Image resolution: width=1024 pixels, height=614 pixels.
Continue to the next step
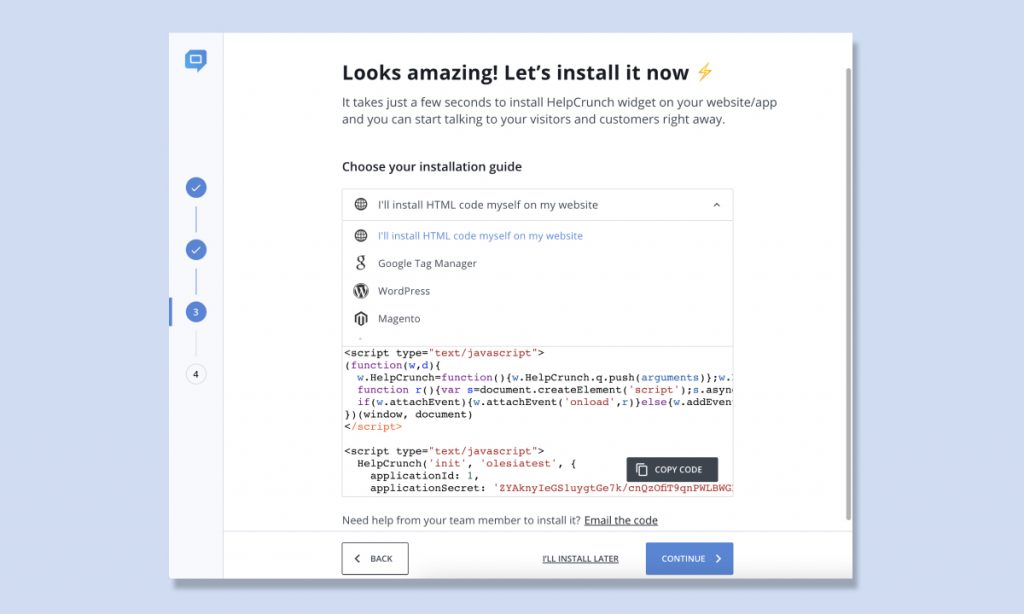click(x=689, y=558)
